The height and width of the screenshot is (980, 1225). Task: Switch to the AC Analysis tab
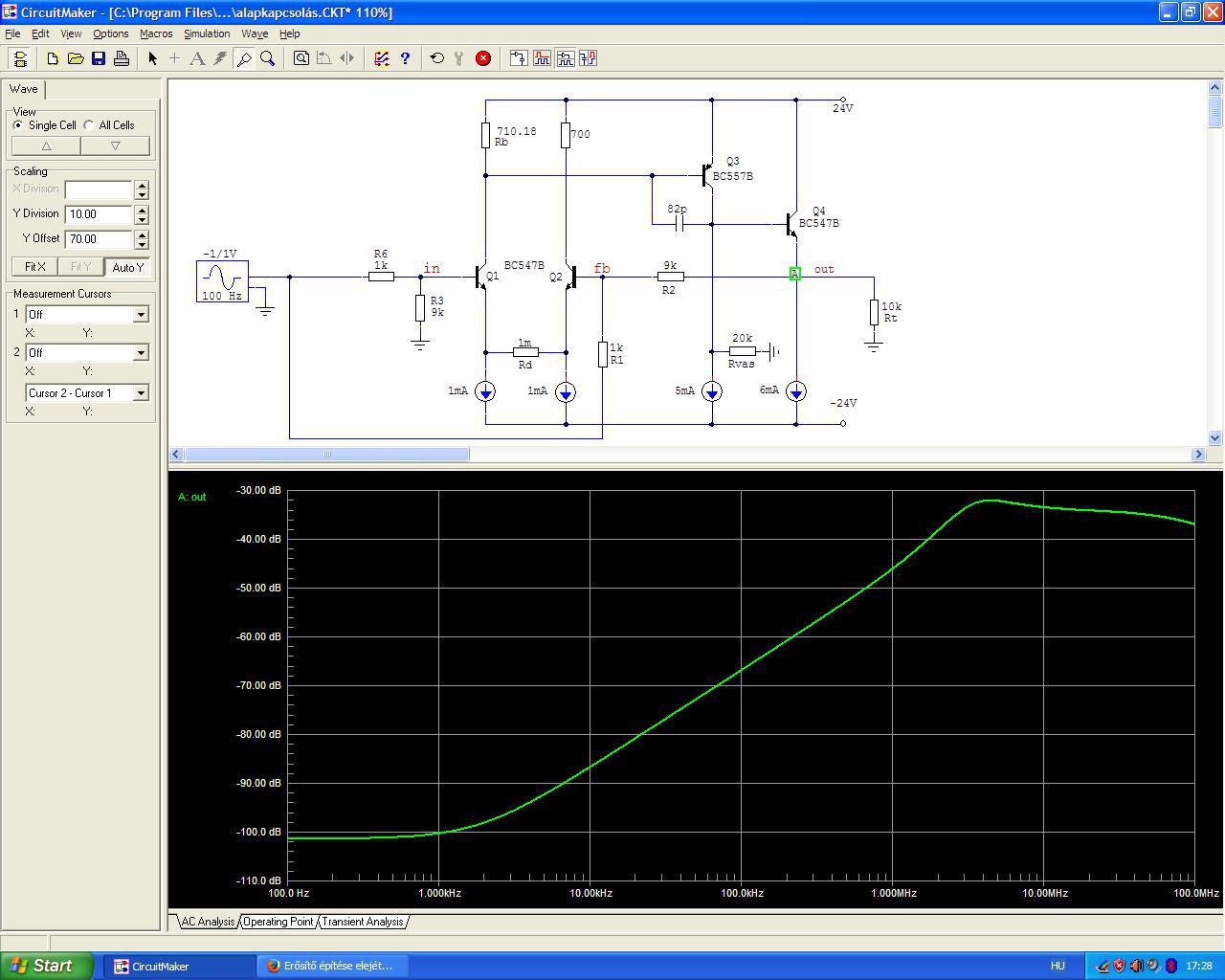tap(208, 922)
